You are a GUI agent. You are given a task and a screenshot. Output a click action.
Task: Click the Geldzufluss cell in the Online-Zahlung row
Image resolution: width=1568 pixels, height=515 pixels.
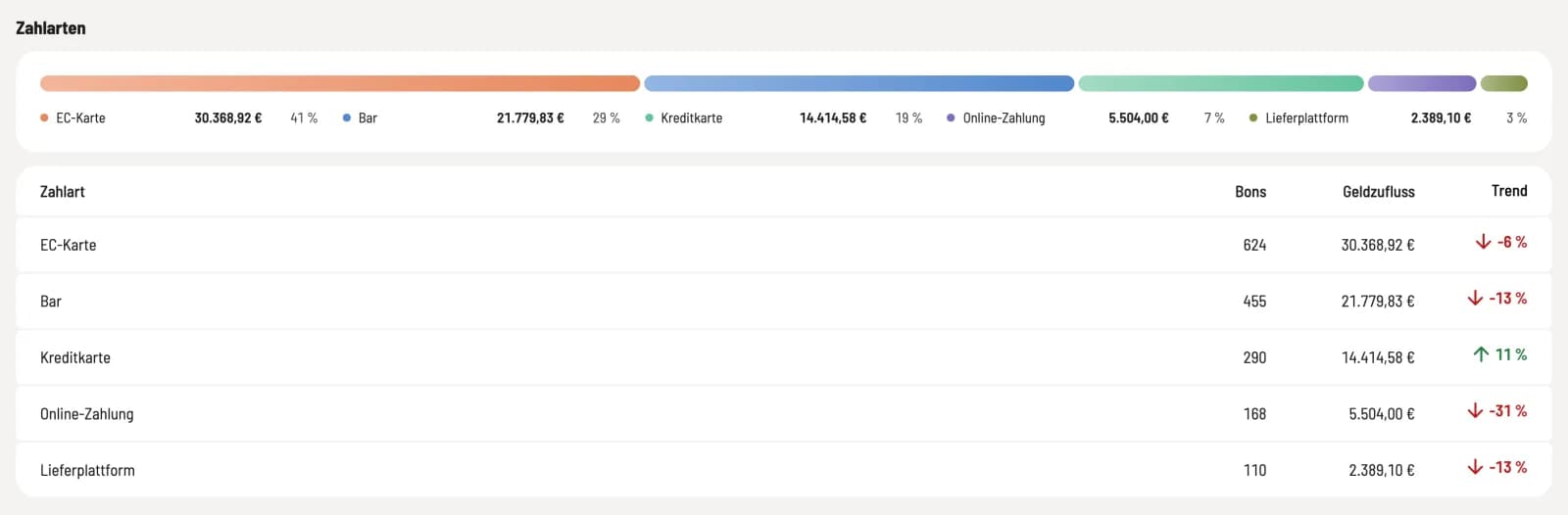click(1382, 414)
